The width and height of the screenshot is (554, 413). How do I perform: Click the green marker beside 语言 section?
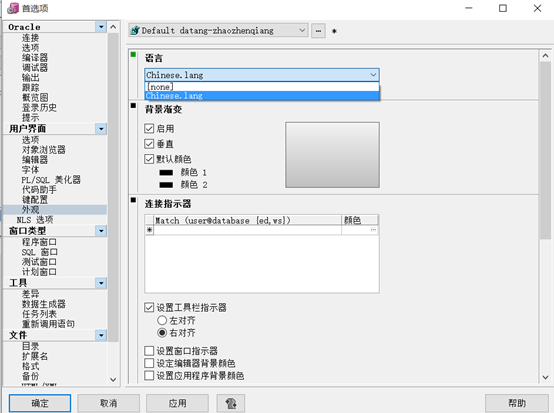[x=133, y=54]
